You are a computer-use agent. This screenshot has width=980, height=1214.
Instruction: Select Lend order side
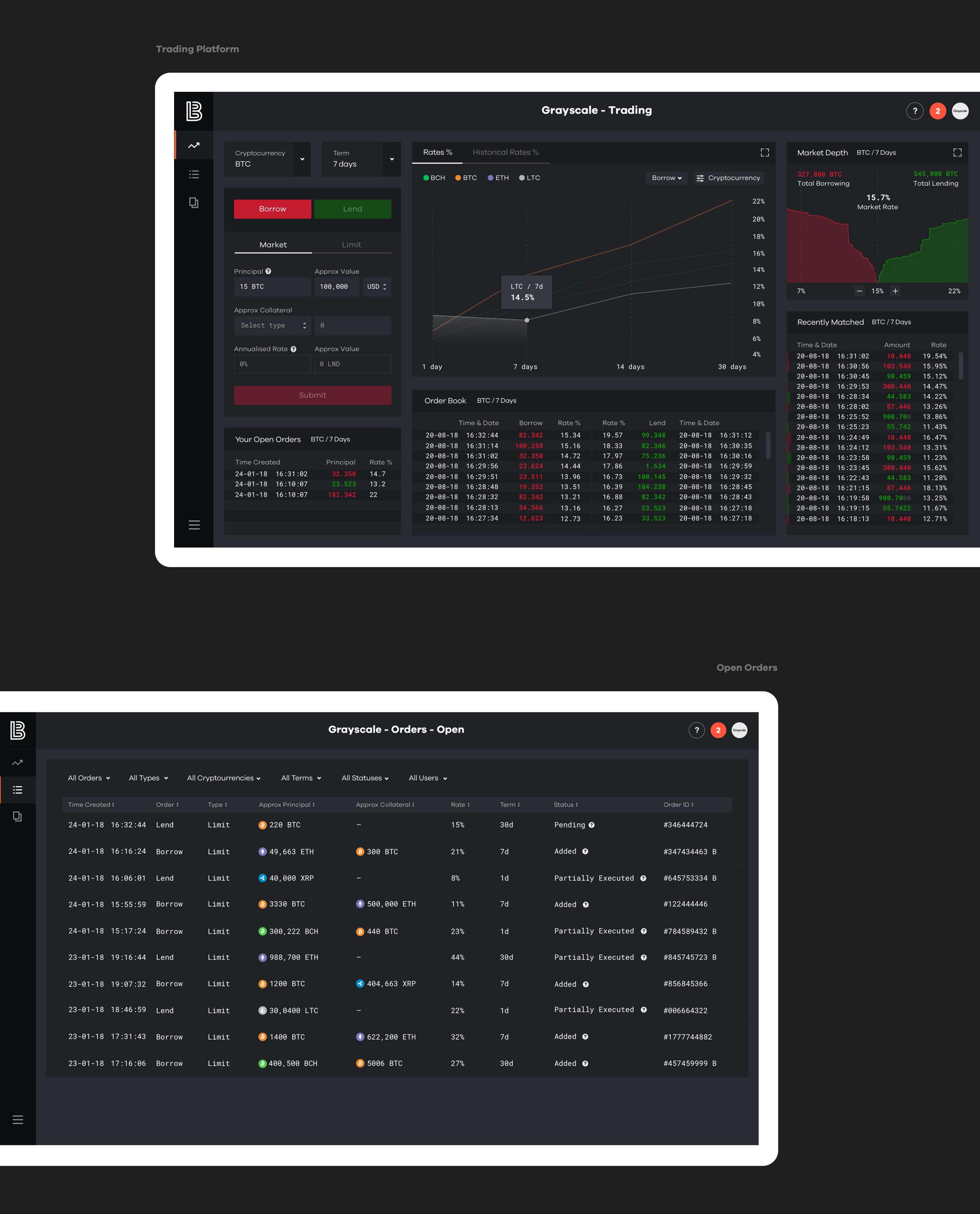pyautogui.click(x=352, y=209)
